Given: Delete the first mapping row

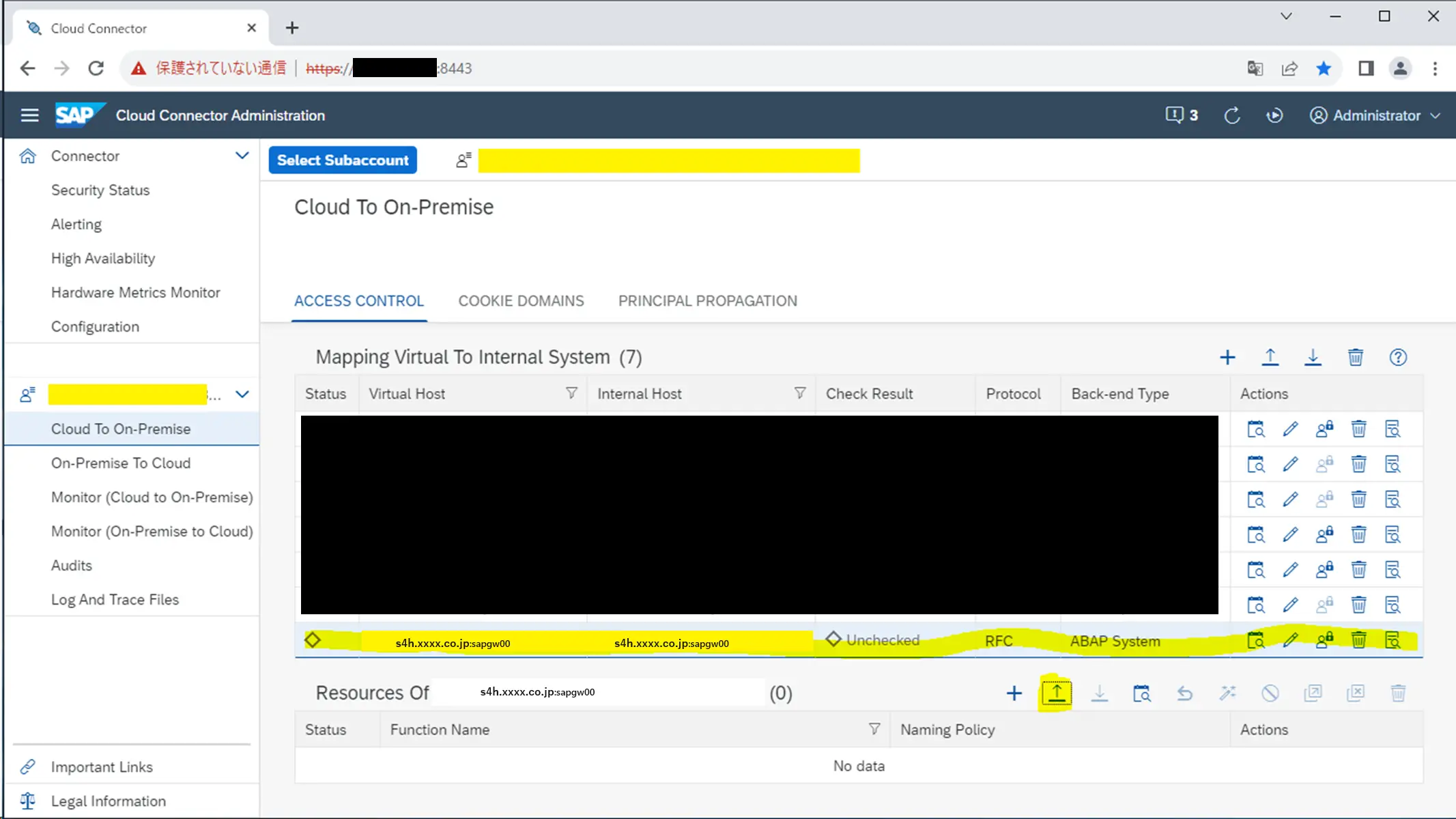Looking at the screenshot, I should pos(1359,429).
